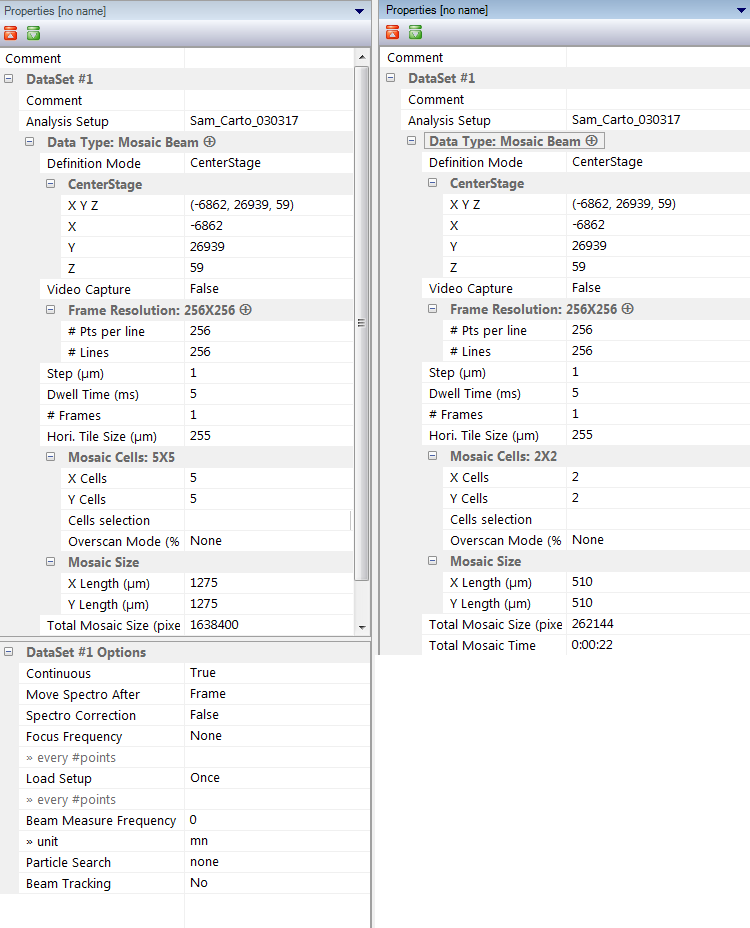The height and width of the screenshot is (928, 750).
Task: Open the right Properties panel title dropdown arrow
Action: (739, 10)
